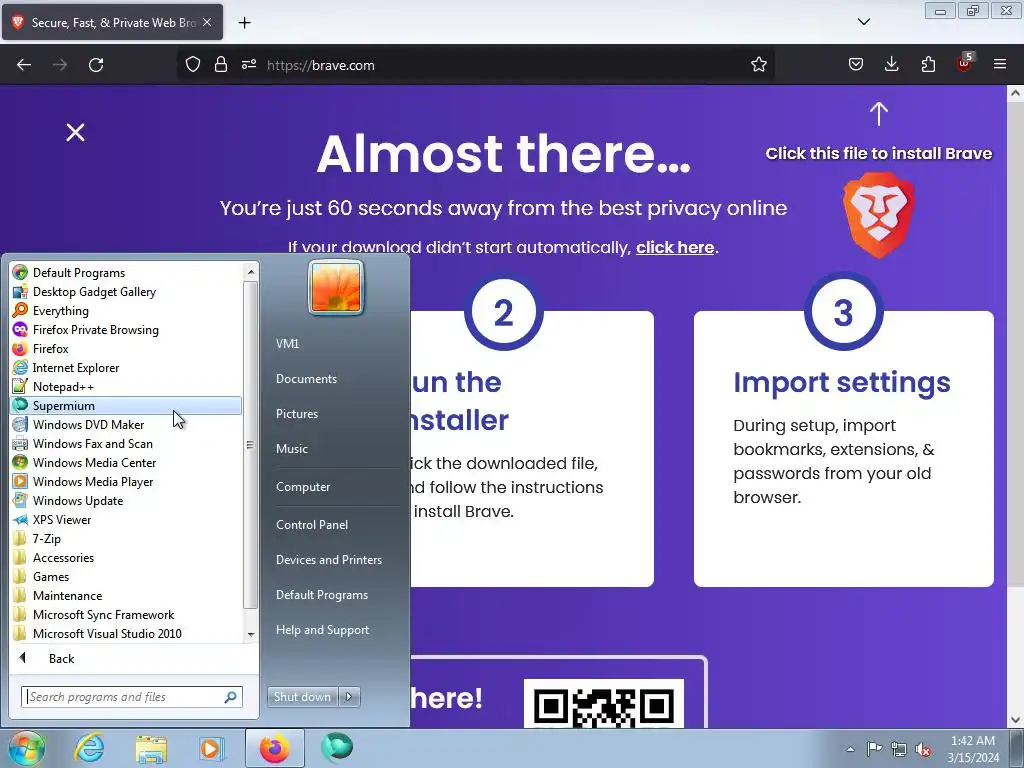The height and width of the screenshot is (768, 1024).
Task: Follow the 'click here' download link
Action: (x=675, y=248)
